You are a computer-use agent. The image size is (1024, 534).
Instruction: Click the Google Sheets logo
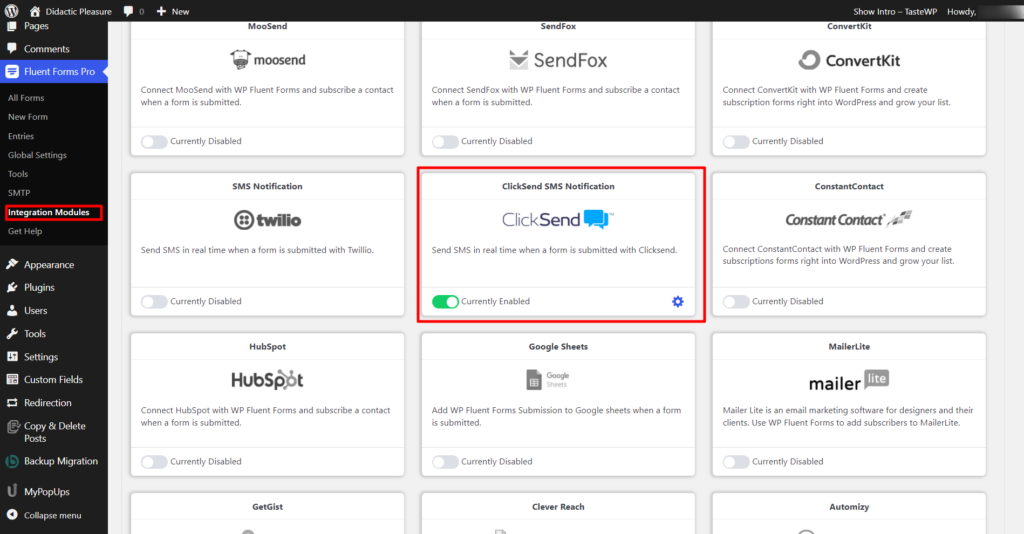(548, 379)
